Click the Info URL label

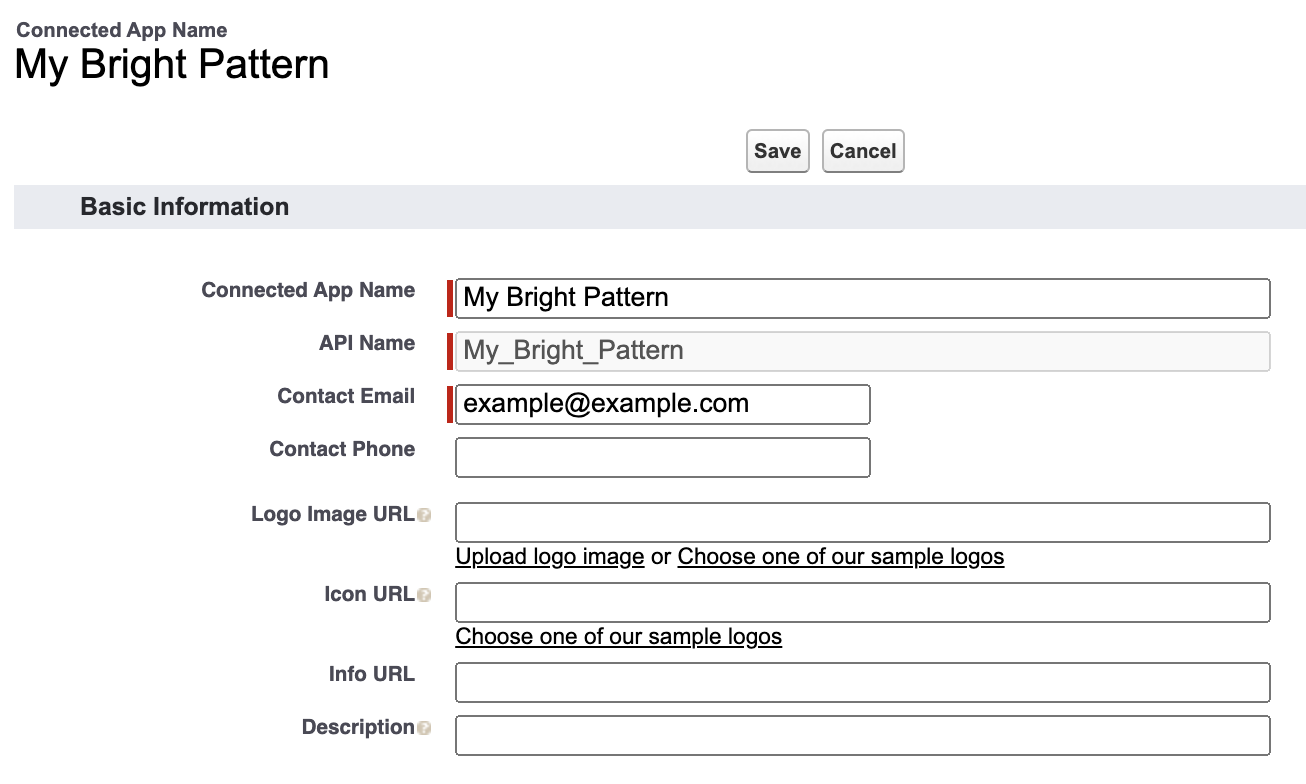click(x=372, y=674)
